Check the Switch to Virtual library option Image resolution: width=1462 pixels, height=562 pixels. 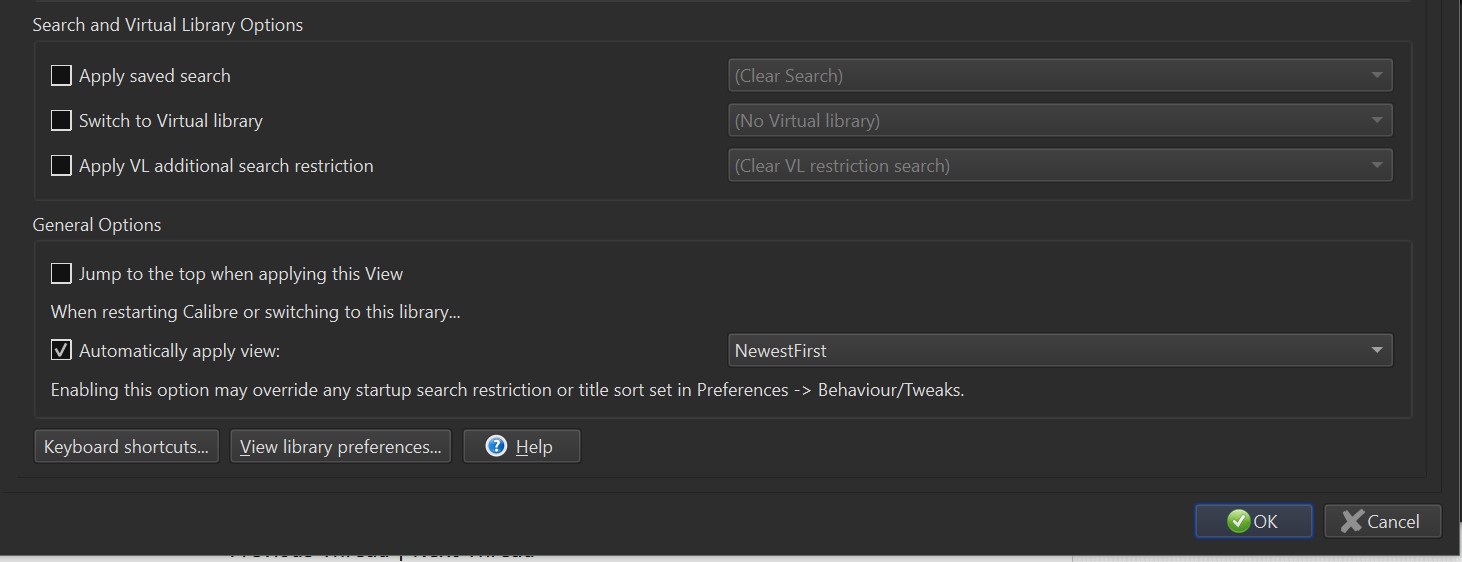click(x=62, y=121)
